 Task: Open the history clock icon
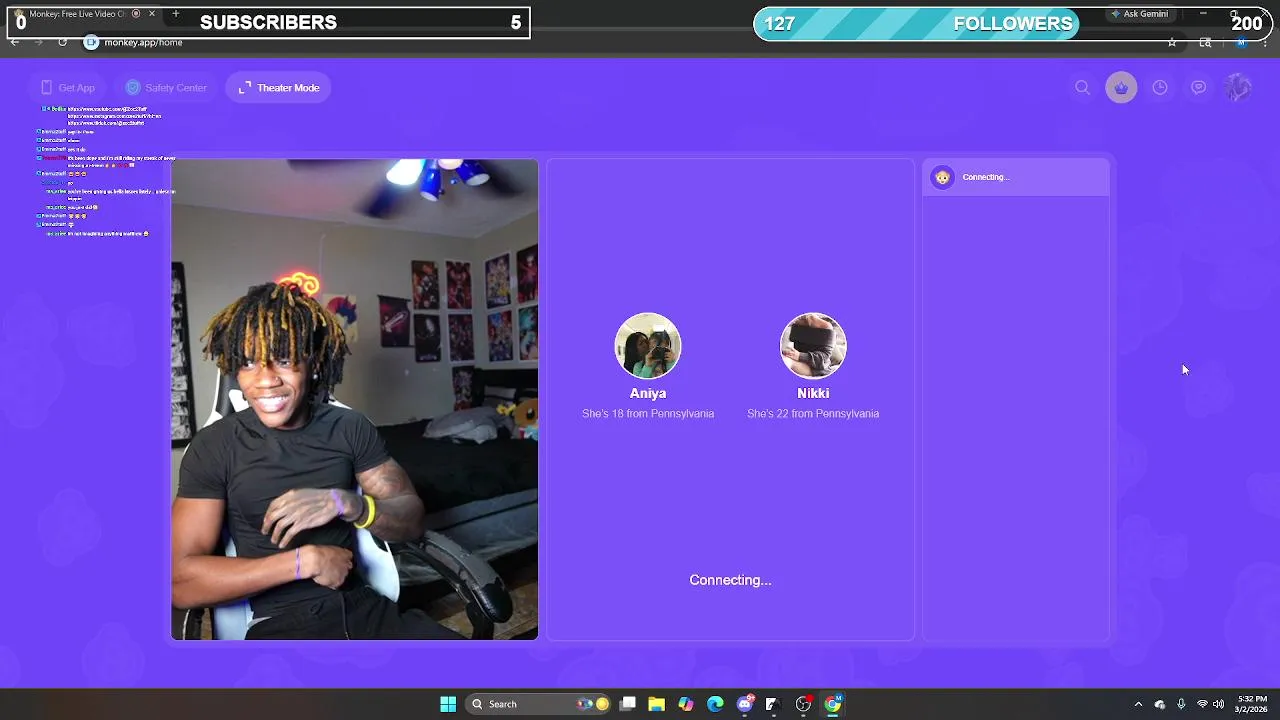click(1160, 88)
